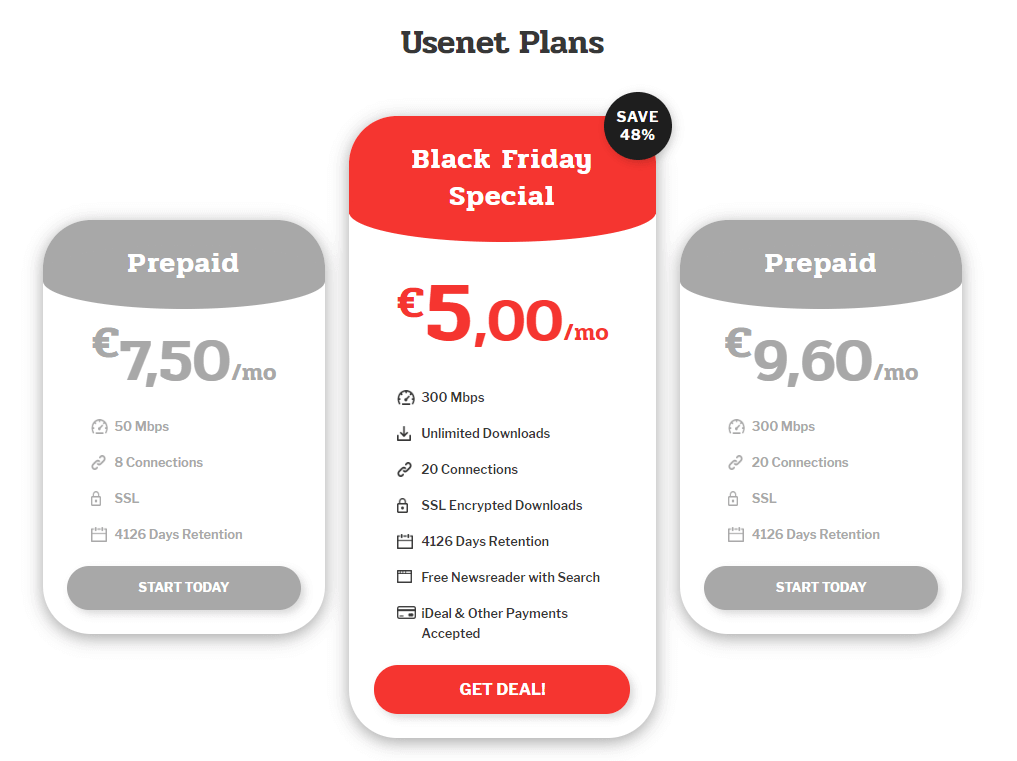Image resolution: width=1017 pixels, height=761 pixels.
Task: Click START TODAY on the €9,60 plan
Action: [820, 588]
